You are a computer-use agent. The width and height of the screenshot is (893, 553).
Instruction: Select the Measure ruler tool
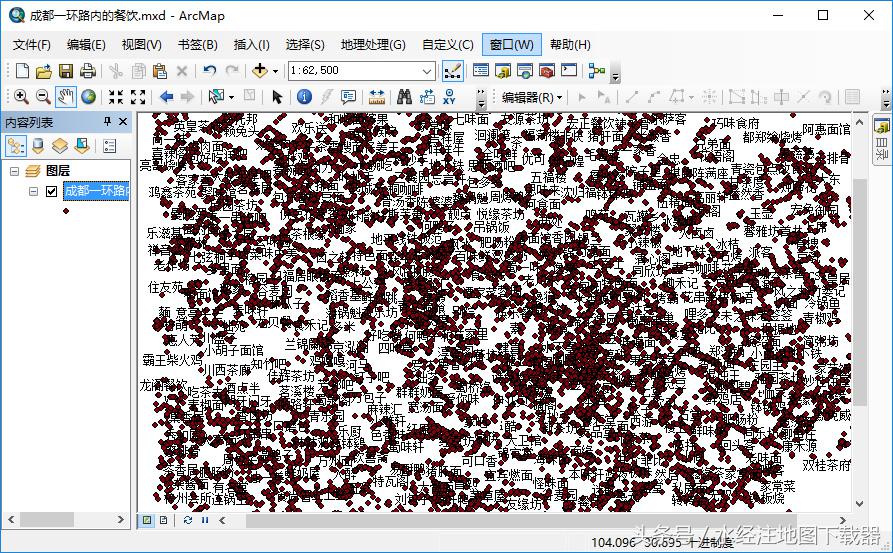pyautogui.click(x=377, y=97)
